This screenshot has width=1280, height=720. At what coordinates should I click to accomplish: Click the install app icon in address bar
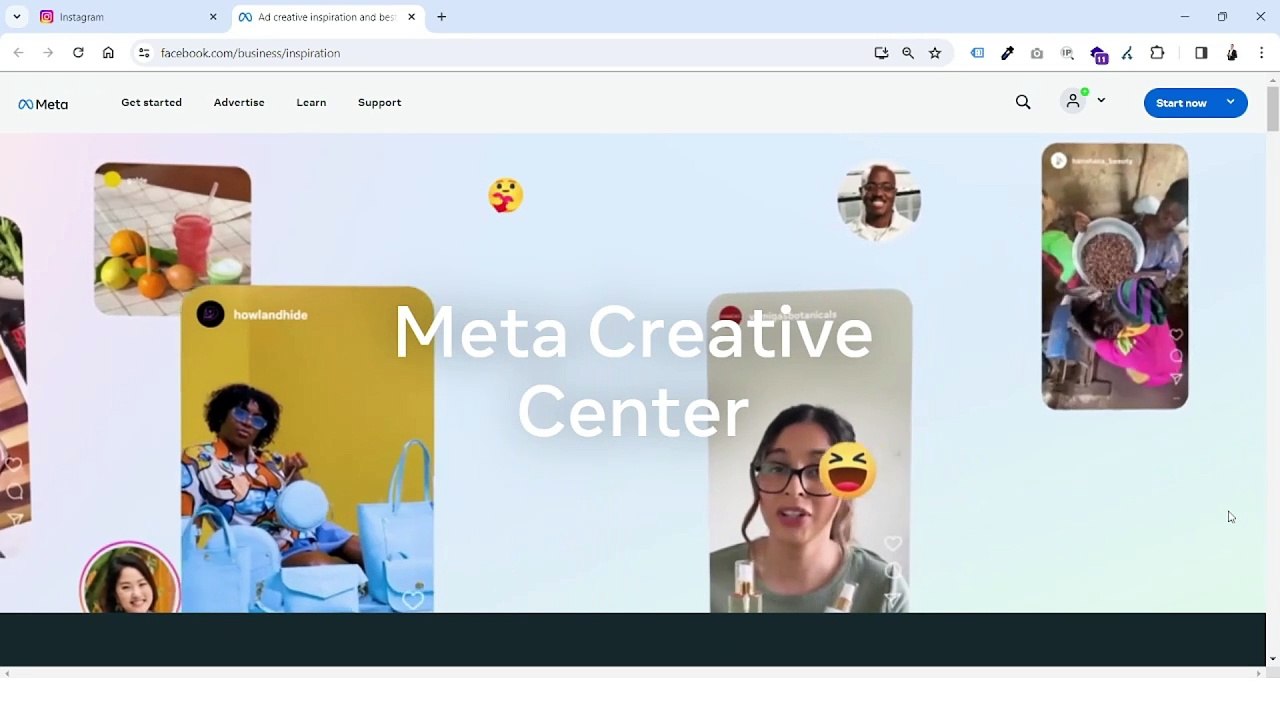point(881,53)
